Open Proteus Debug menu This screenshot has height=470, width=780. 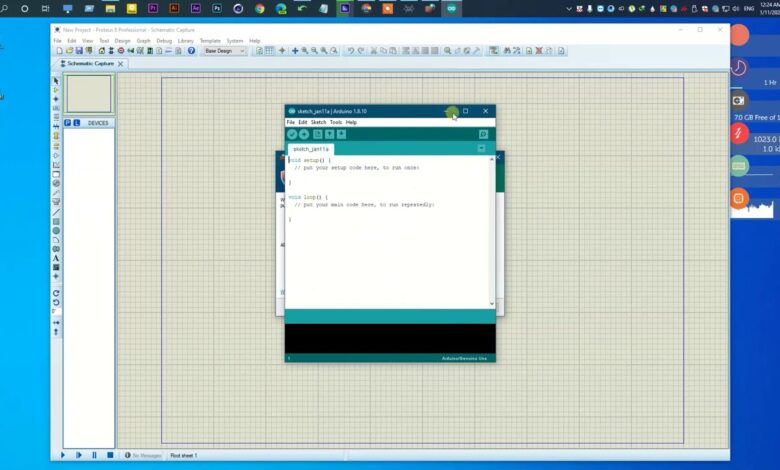164,41
